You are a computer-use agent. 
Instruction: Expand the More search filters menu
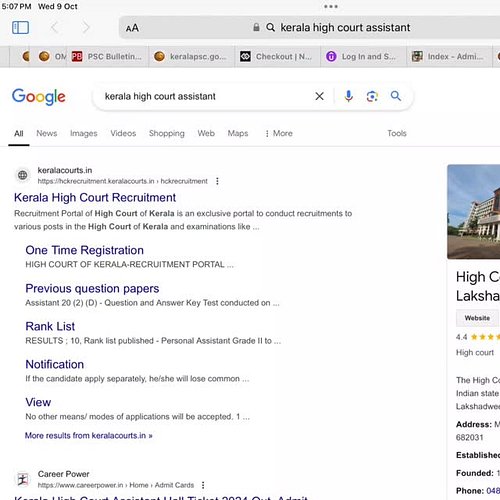click(279, 133)
